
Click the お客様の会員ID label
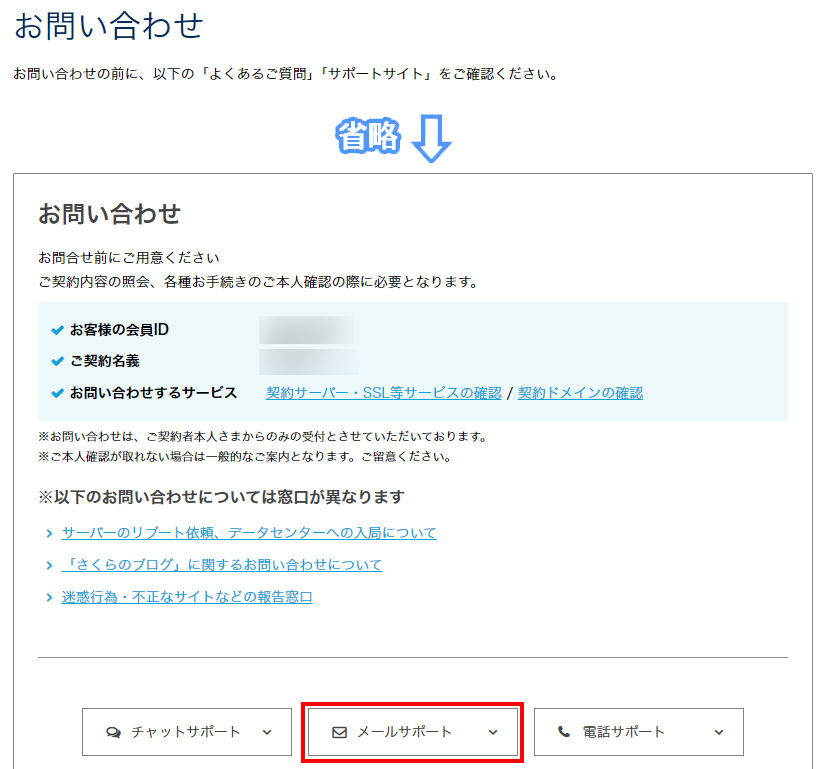point(119,330)
